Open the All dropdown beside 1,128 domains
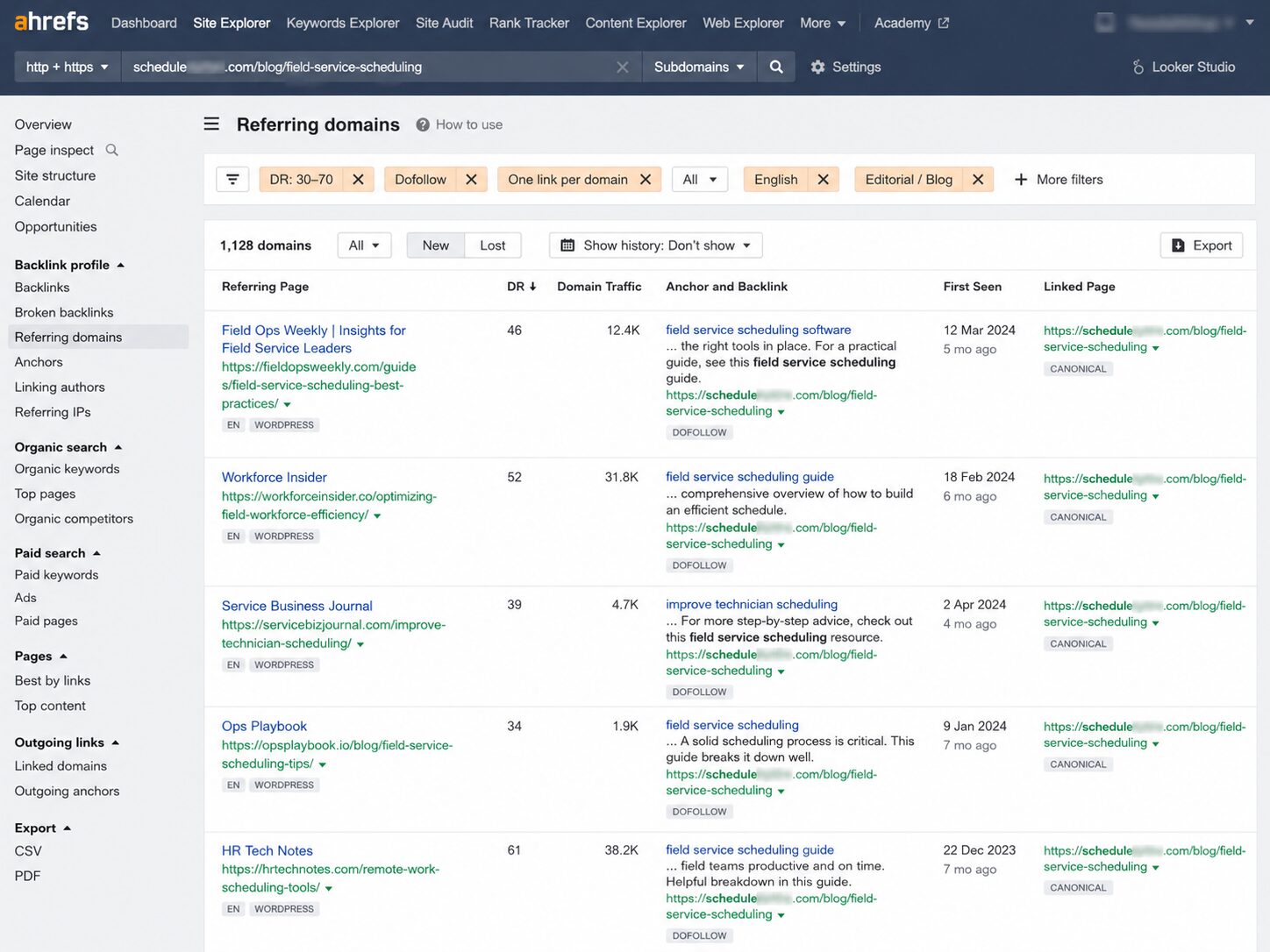 pyautogui.click(x=364, y=245)
